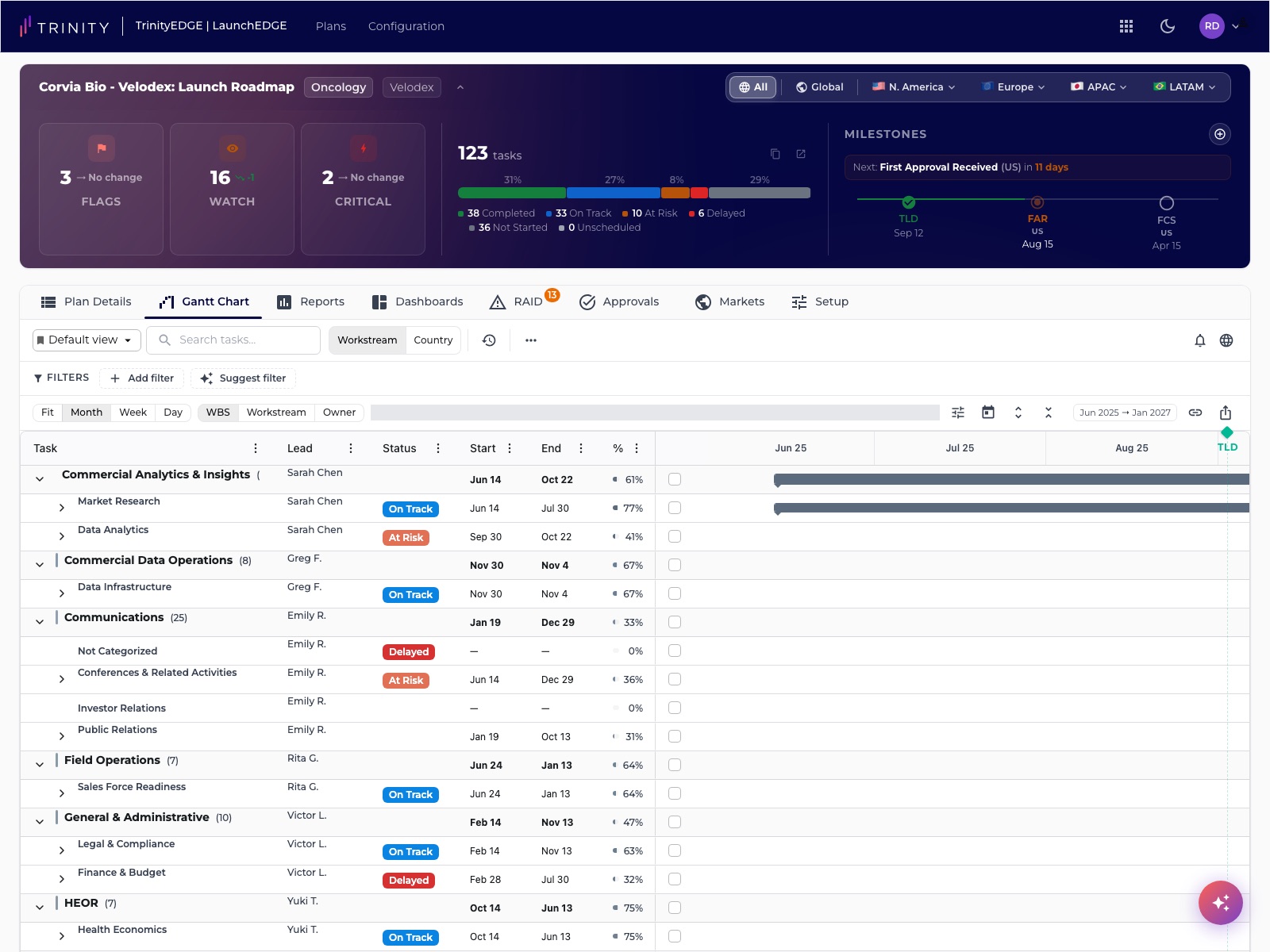Viewport: 1270px width, 952px height.
Task: Group by Country button
Action: click(x=433, y=340)
